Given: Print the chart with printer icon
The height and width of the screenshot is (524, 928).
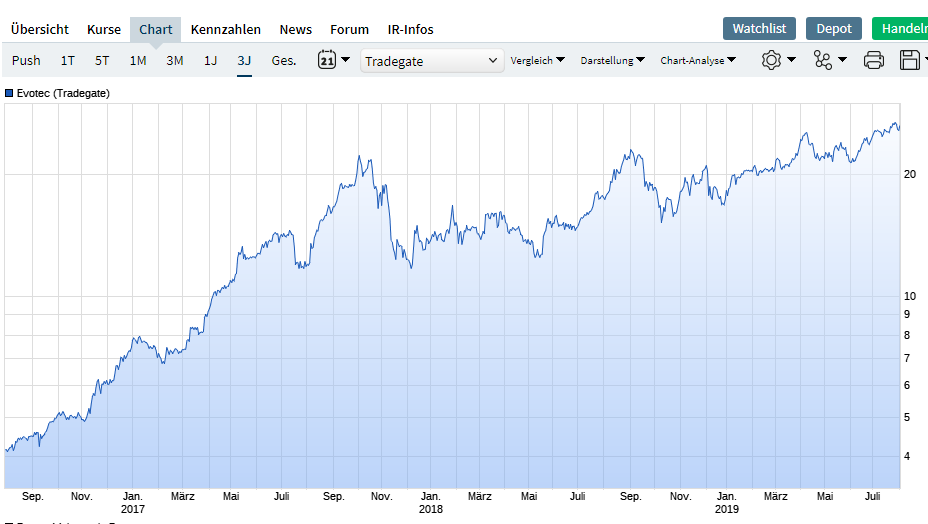Looking at the screenshot, I should point(874,60).
